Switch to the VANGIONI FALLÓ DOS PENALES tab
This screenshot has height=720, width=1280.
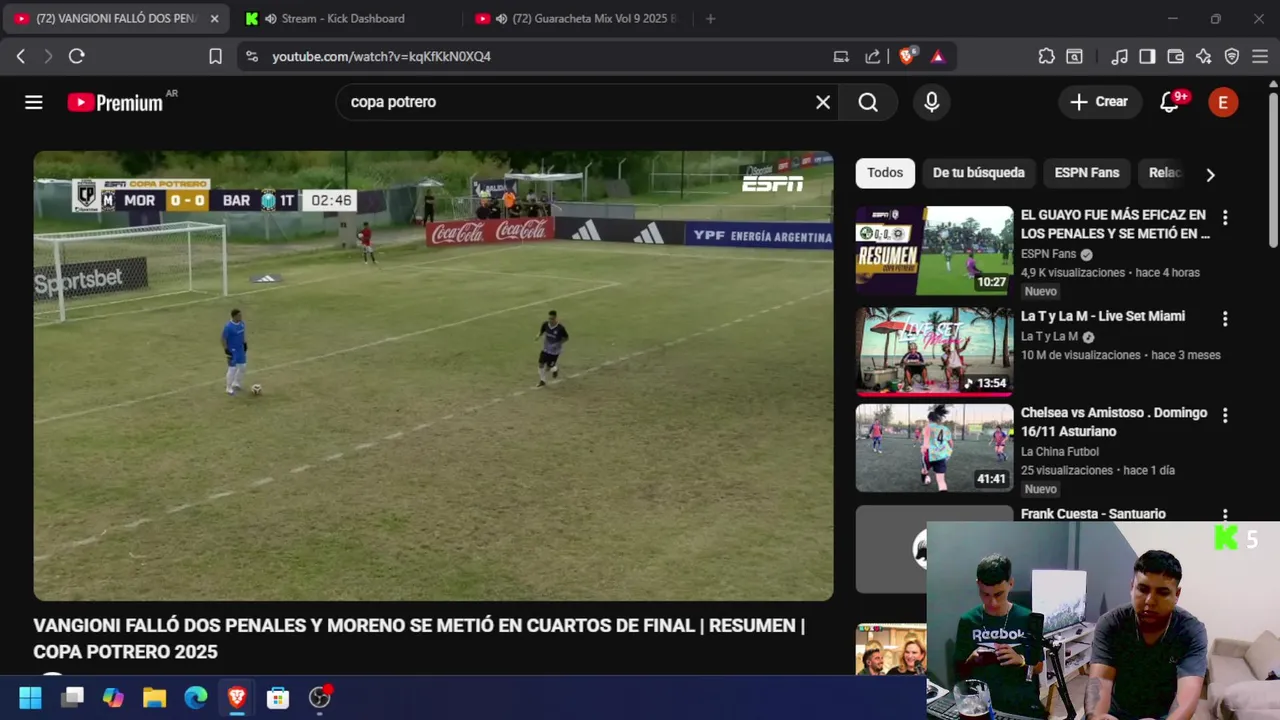point(115,19)
